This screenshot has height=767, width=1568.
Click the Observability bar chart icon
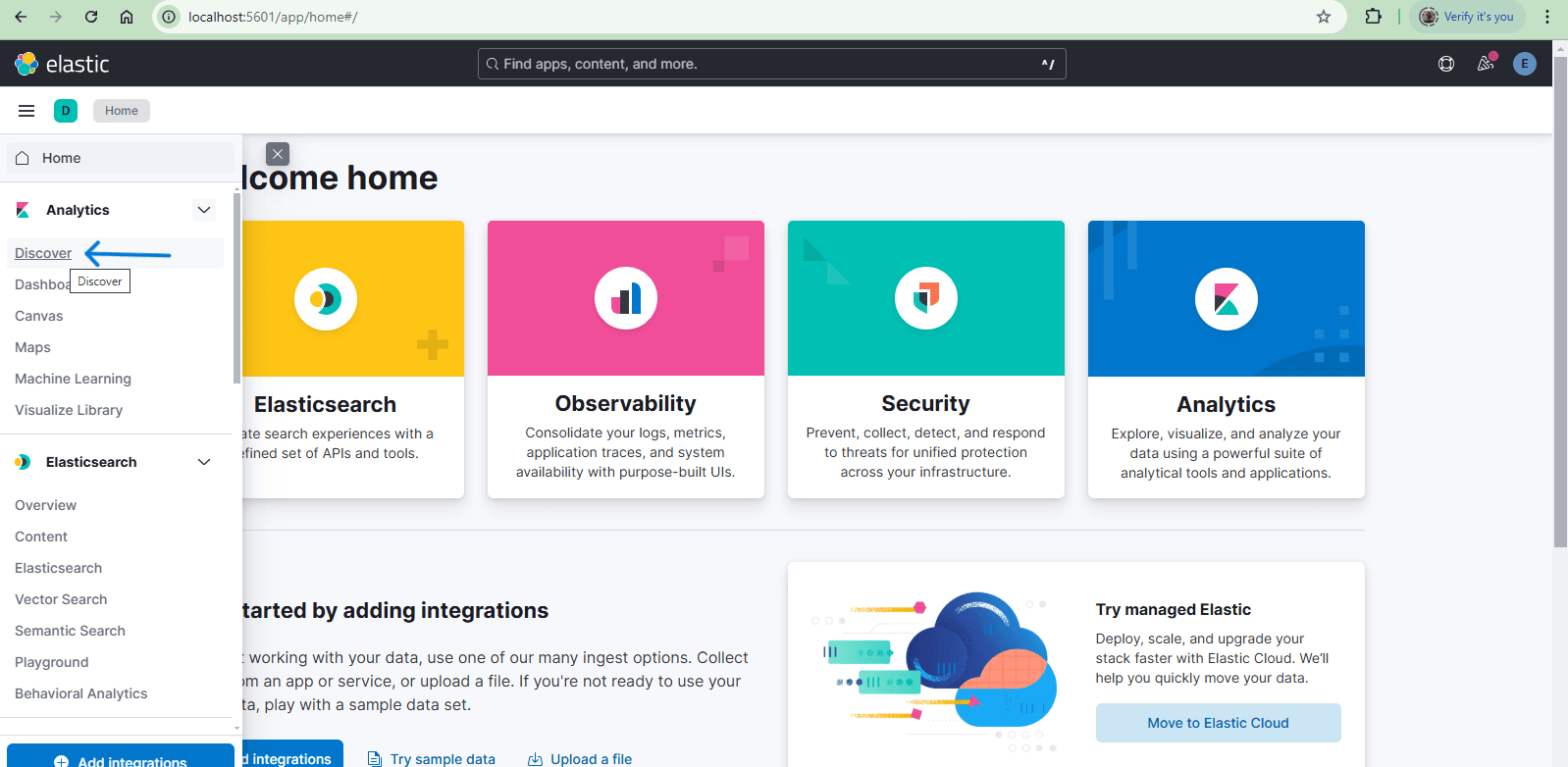click(626, 298)
